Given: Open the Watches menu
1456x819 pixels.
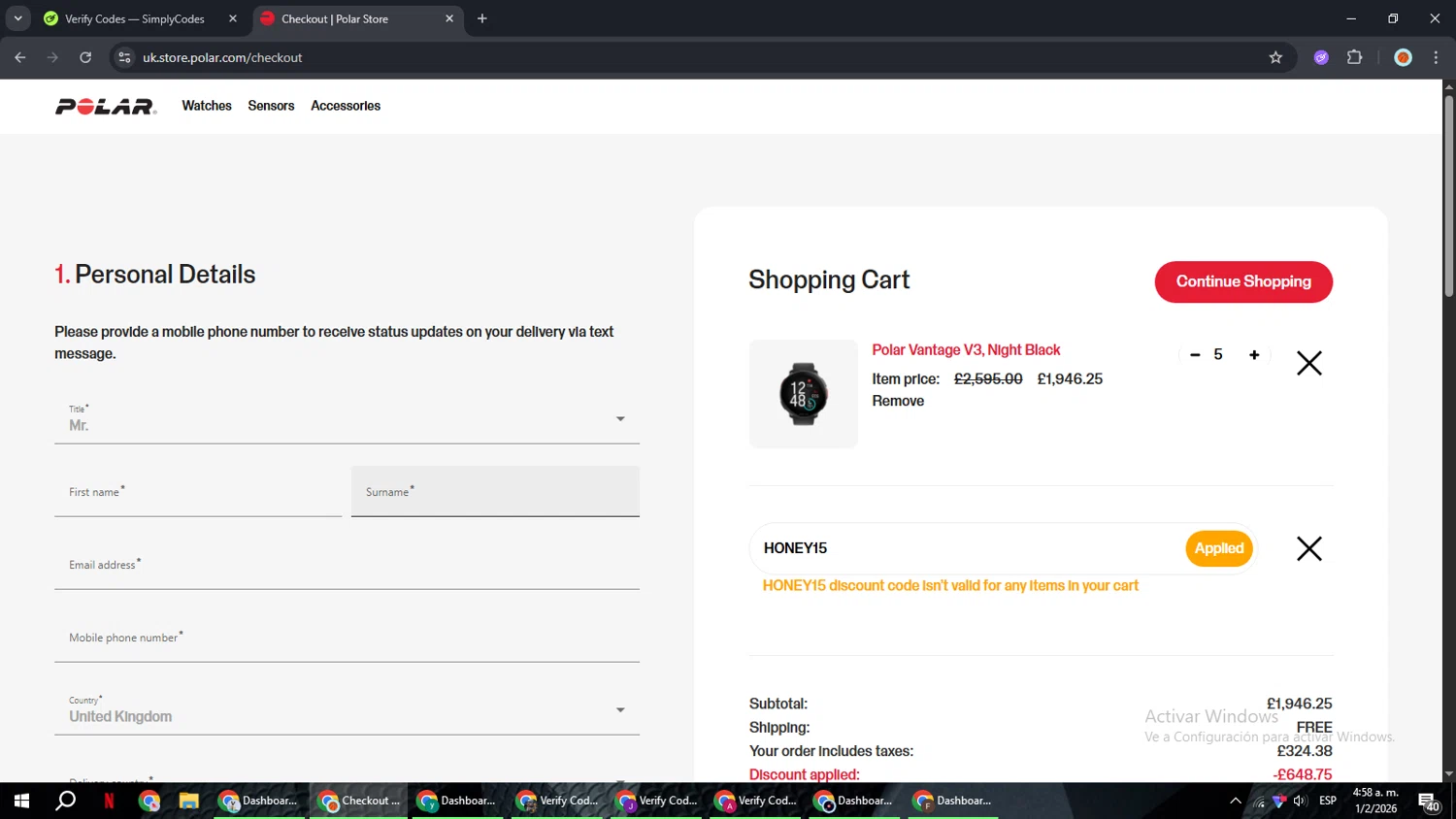Looking at the screenshot, I should [207, 106].
